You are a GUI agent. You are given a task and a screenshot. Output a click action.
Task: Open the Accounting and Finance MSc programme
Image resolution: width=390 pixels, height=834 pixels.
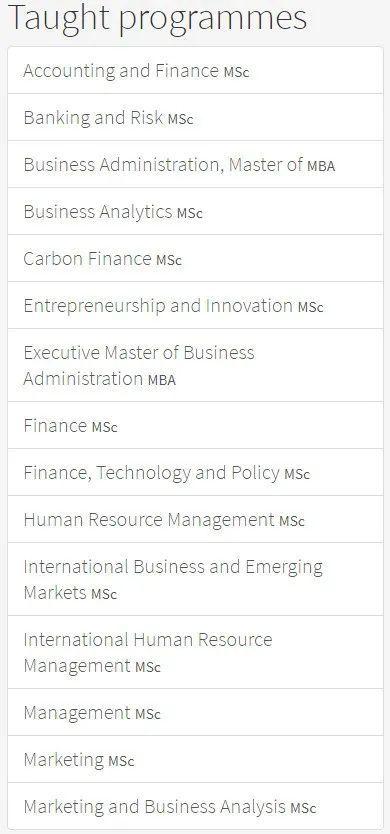click(x=195, y=70)
